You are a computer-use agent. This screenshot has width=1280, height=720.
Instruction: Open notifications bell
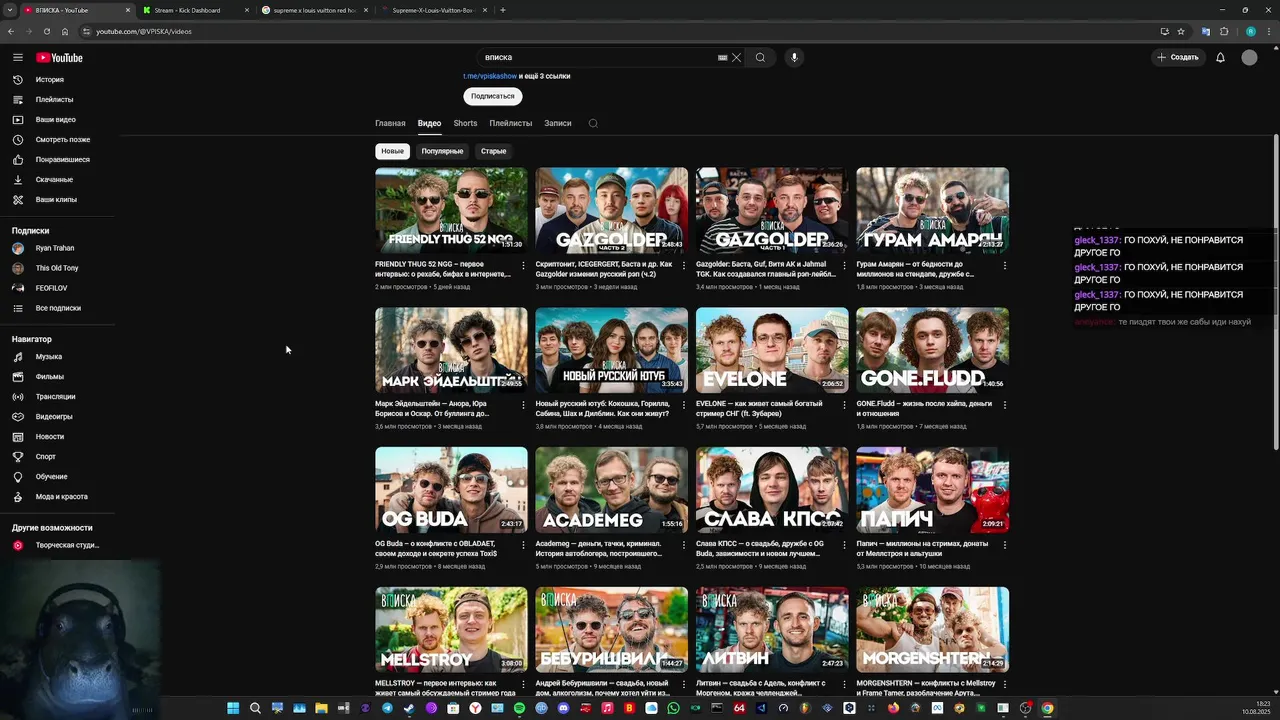[1220, 58]
